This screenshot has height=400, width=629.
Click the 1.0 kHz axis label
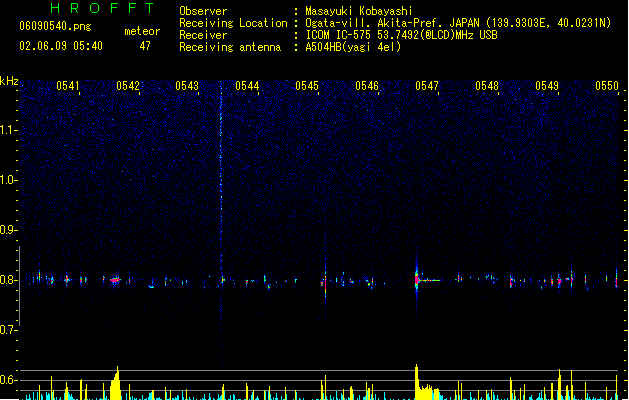point(8,180)
